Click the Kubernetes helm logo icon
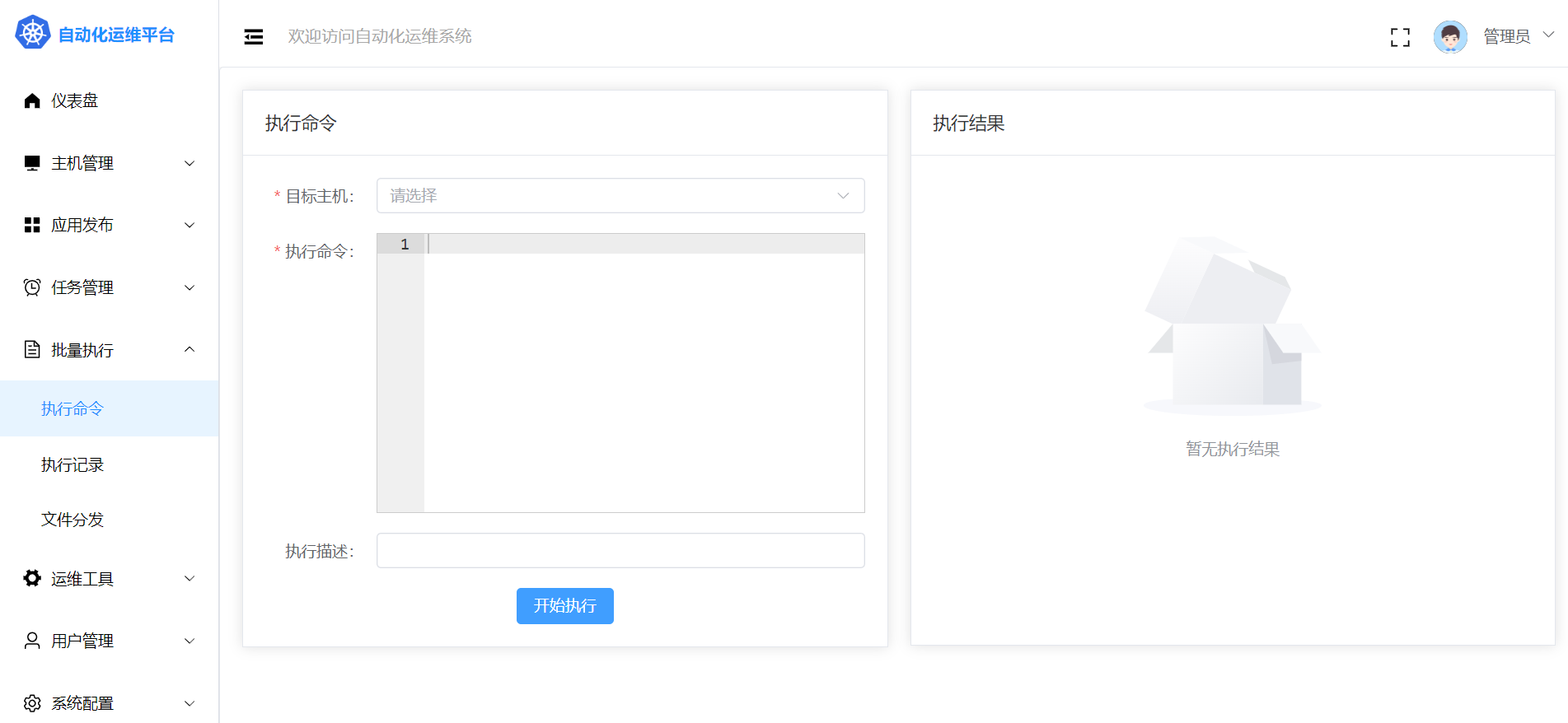Screen dimensions: 1568x723 [x=33, y=33]
